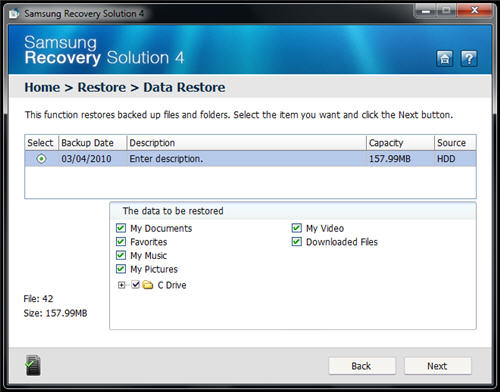Click the My Documents label
The height and width of the screenshot is (392, 500).
pos(161,228)
